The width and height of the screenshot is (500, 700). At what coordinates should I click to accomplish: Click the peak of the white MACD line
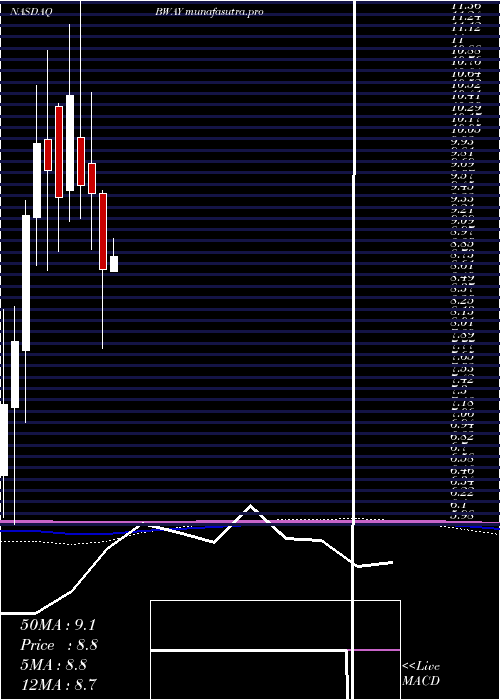coord(250,506)
